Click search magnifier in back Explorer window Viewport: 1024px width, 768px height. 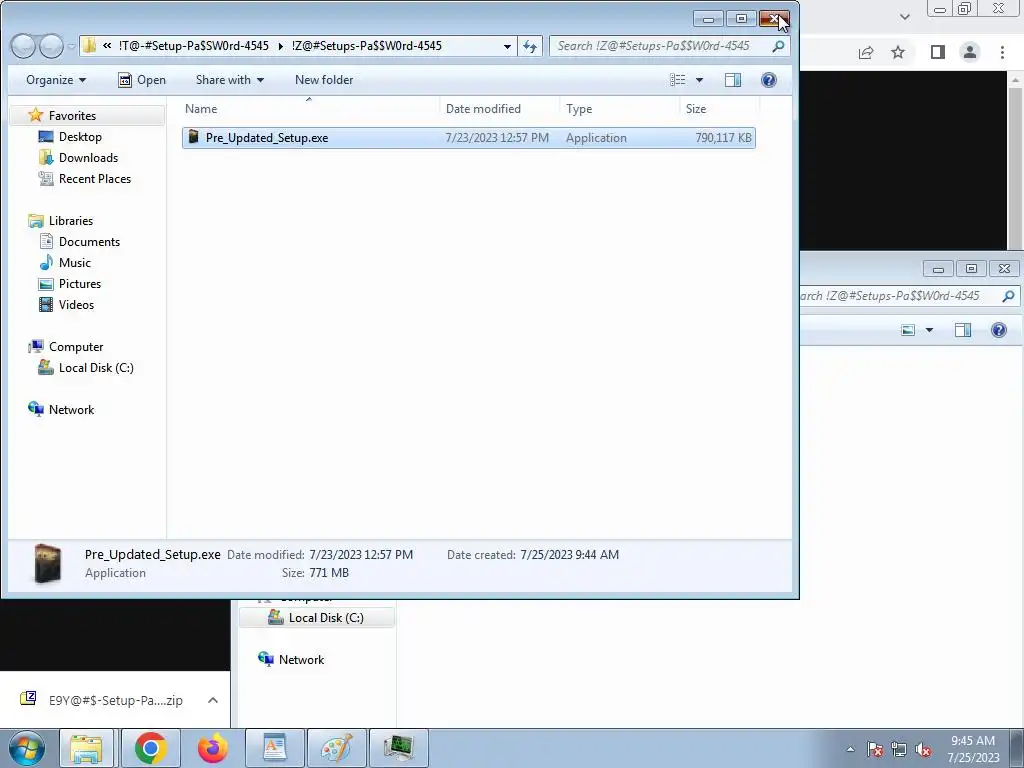pyautogui.click(x=1008, y=296)
